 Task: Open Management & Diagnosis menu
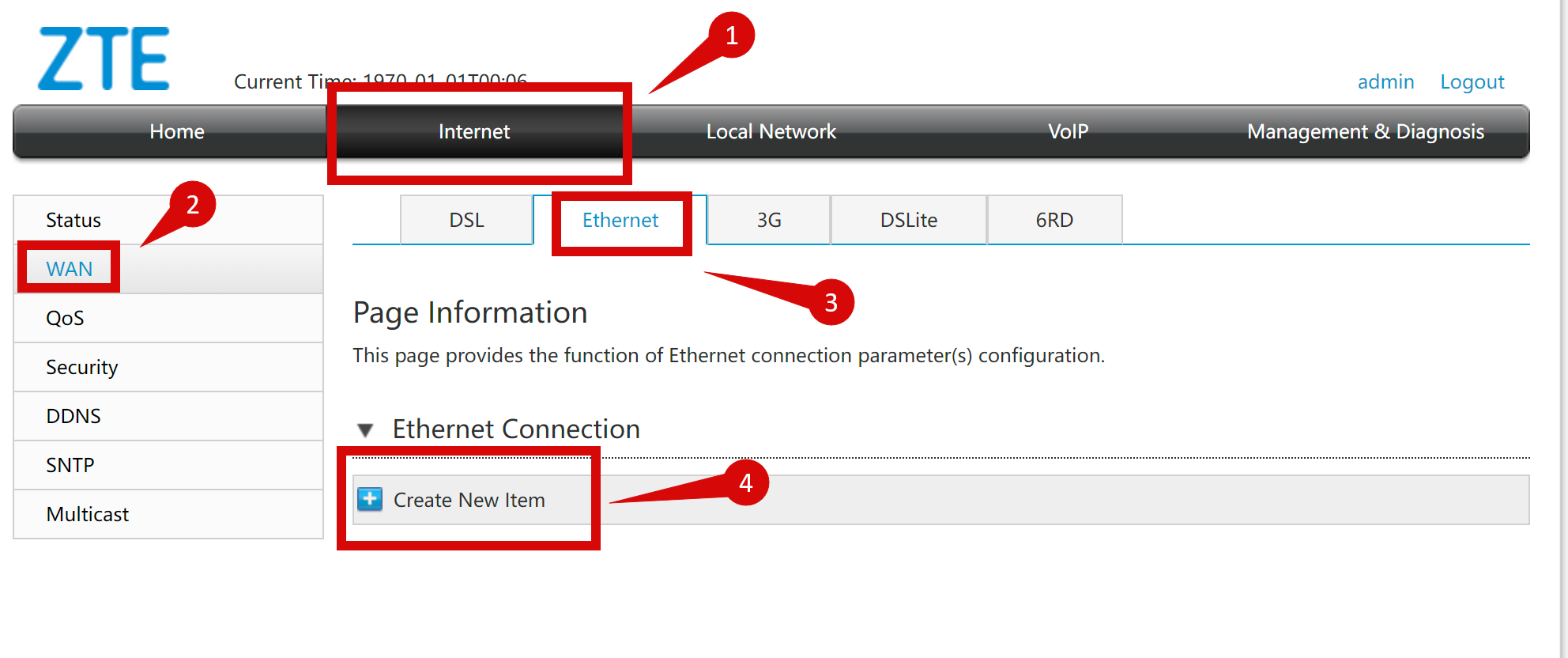[1365, 131]
